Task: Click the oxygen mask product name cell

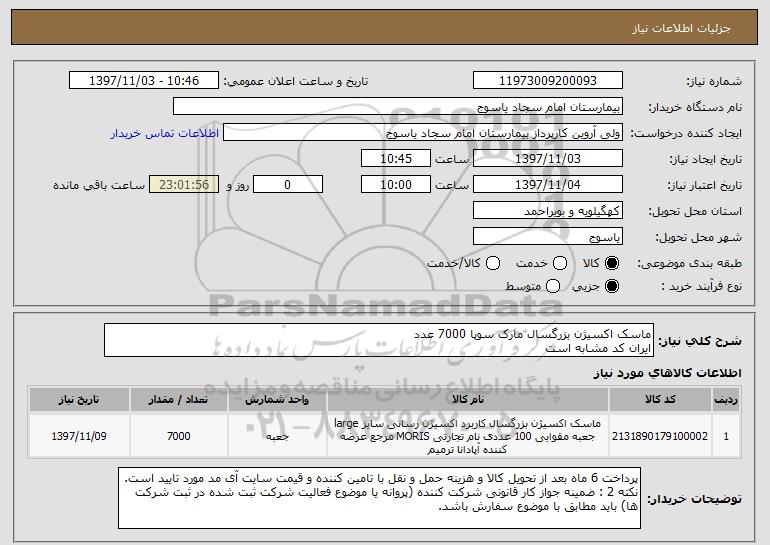Action: point(468,436)
